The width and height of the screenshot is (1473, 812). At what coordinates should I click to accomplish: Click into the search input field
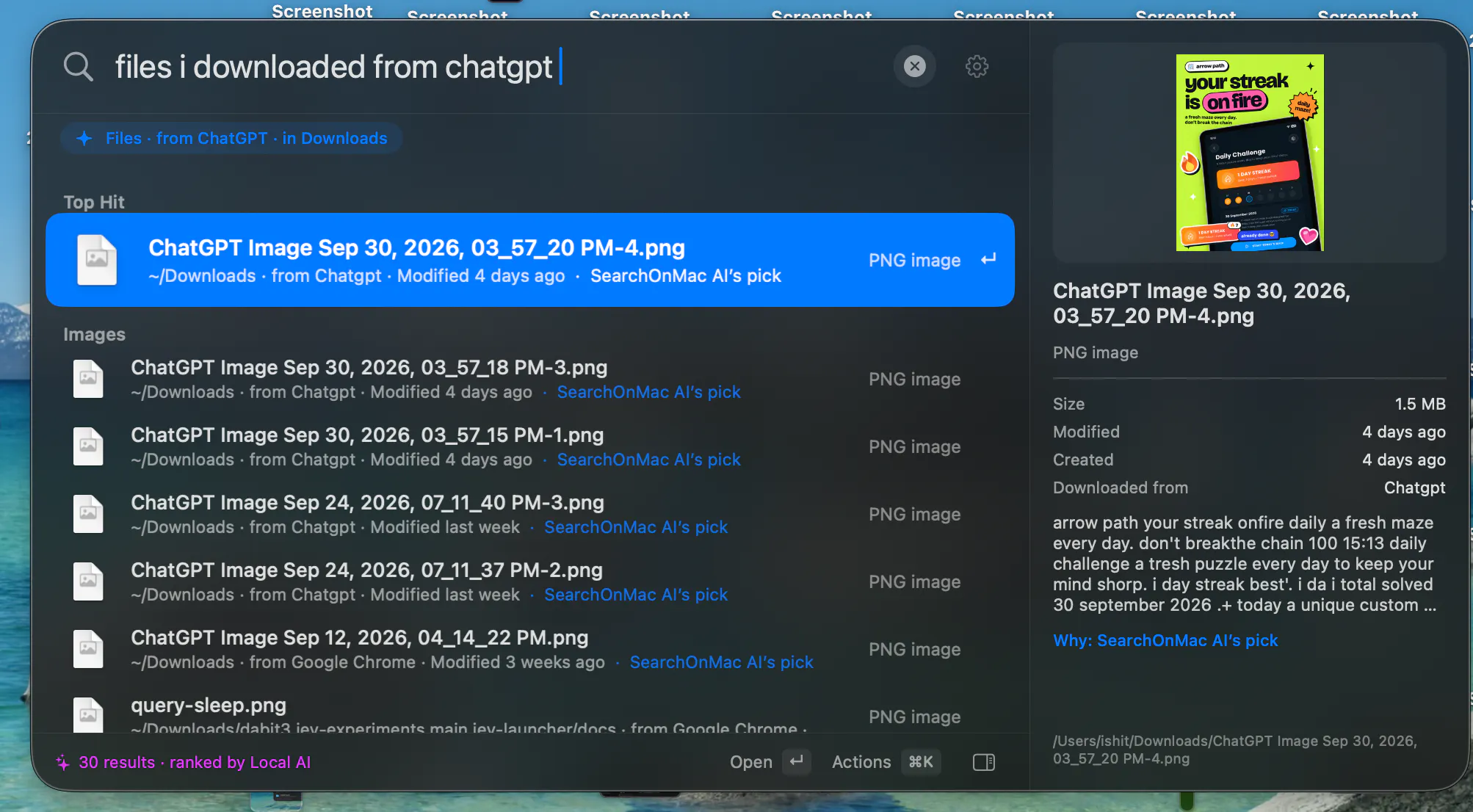coord(499,67)
